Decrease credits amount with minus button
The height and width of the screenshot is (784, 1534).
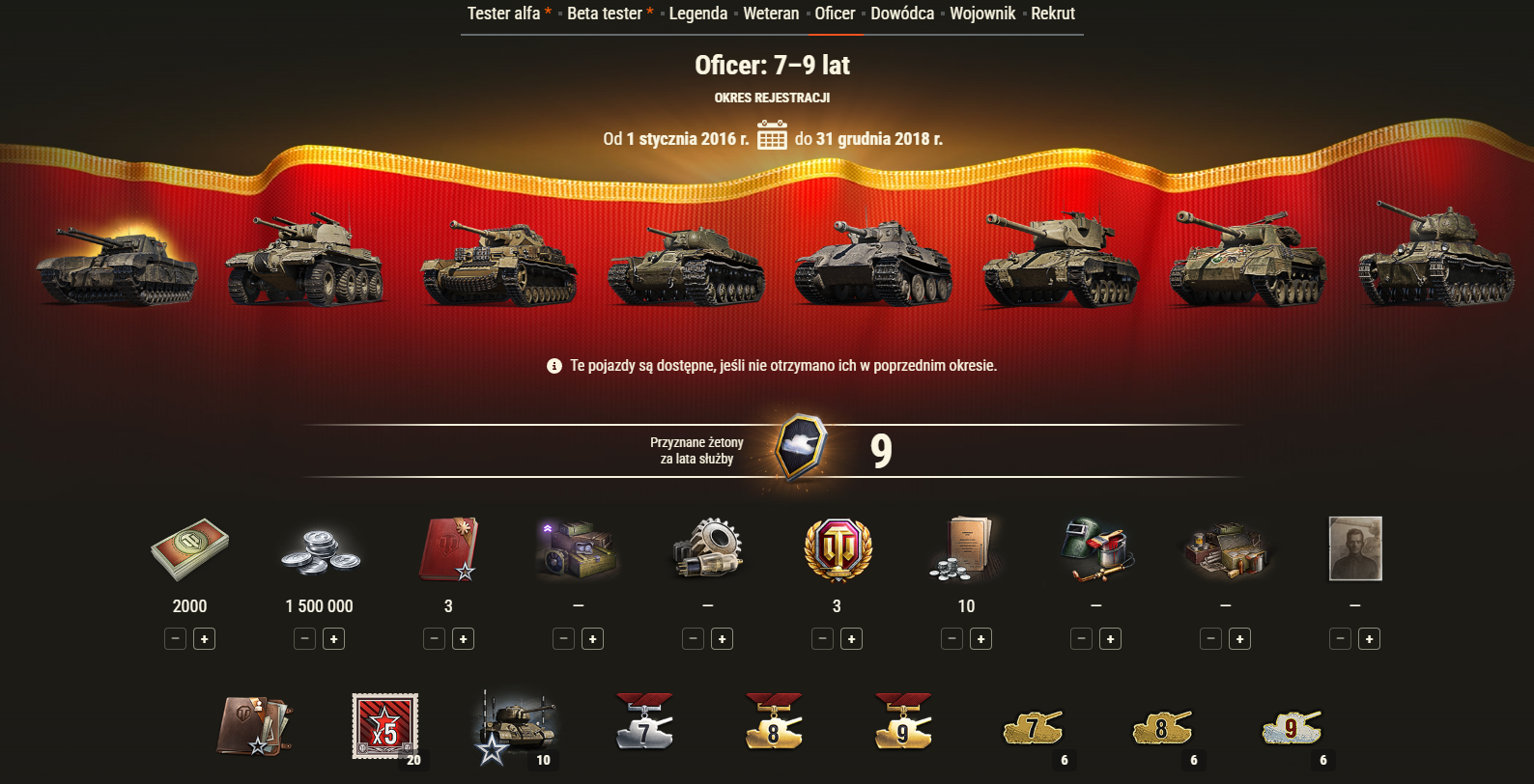point(304,639)
